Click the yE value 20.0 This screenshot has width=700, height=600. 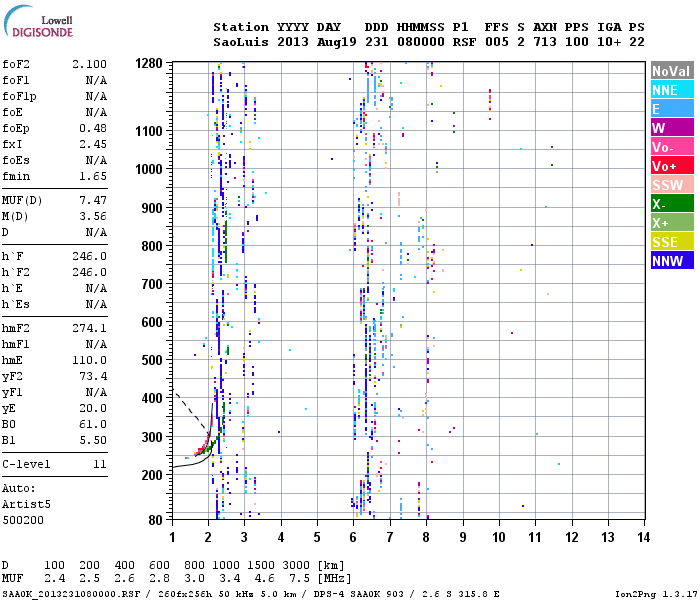tap(93, 408)
